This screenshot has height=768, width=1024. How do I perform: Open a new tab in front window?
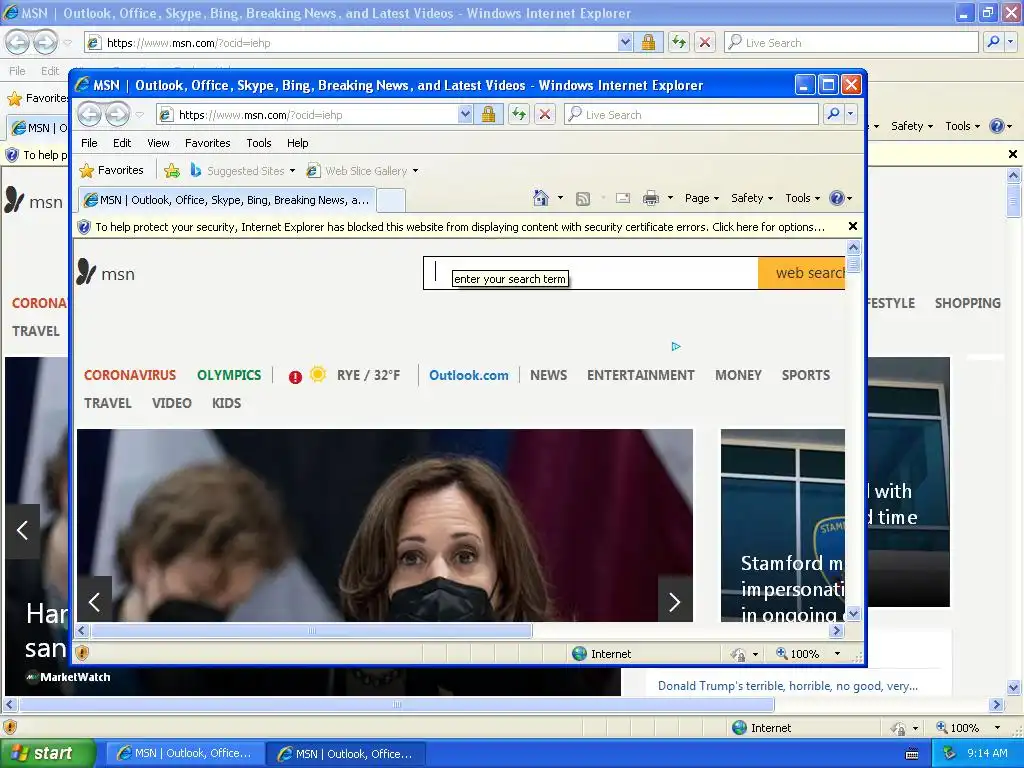pyautogui.click(x=391, y=200)
